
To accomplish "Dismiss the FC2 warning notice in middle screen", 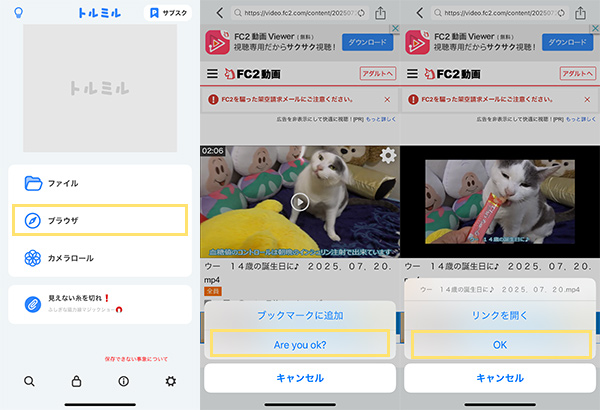I will coord(387,100).
